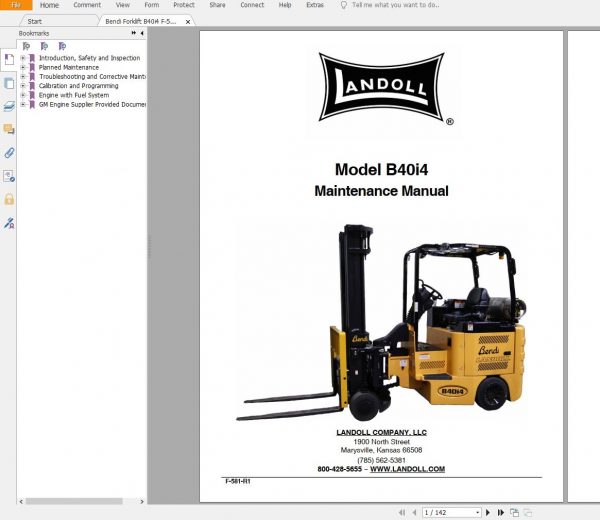Click the F-581-R1 document number text
Image resolution: width=600 pixels, height=520 pixels.
238,481
